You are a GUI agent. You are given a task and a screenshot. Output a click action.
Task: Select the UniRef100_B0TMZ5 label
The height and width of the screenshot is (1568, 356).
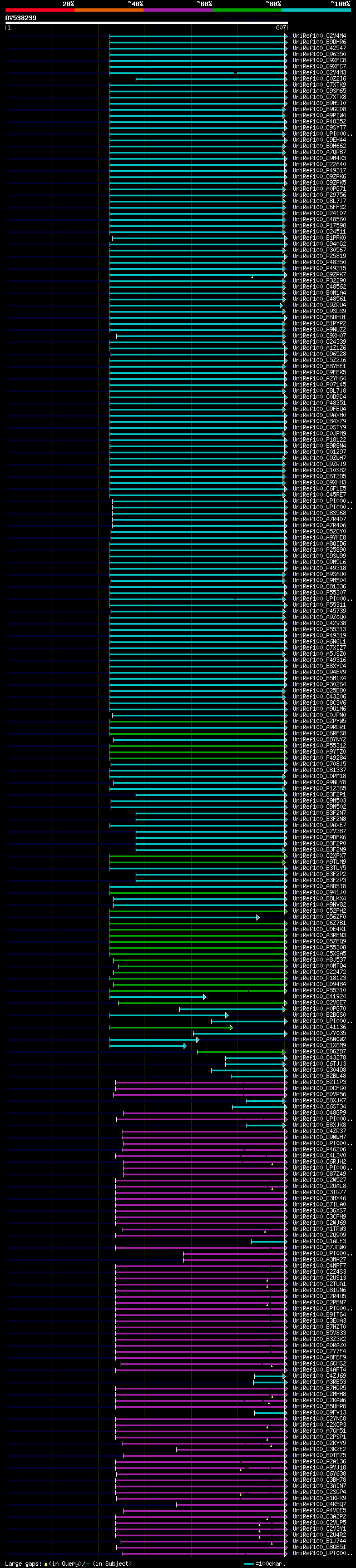pyautogui.click(x=319, y=1456)
